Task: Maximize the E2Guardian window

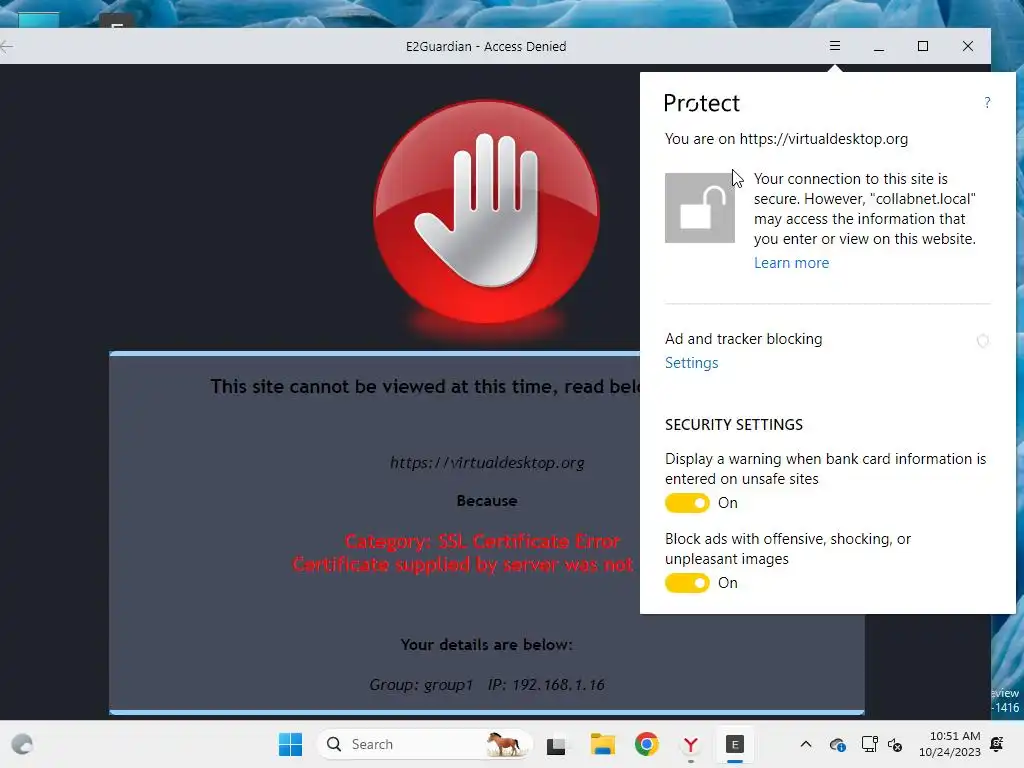Action: tap(923, 46)
